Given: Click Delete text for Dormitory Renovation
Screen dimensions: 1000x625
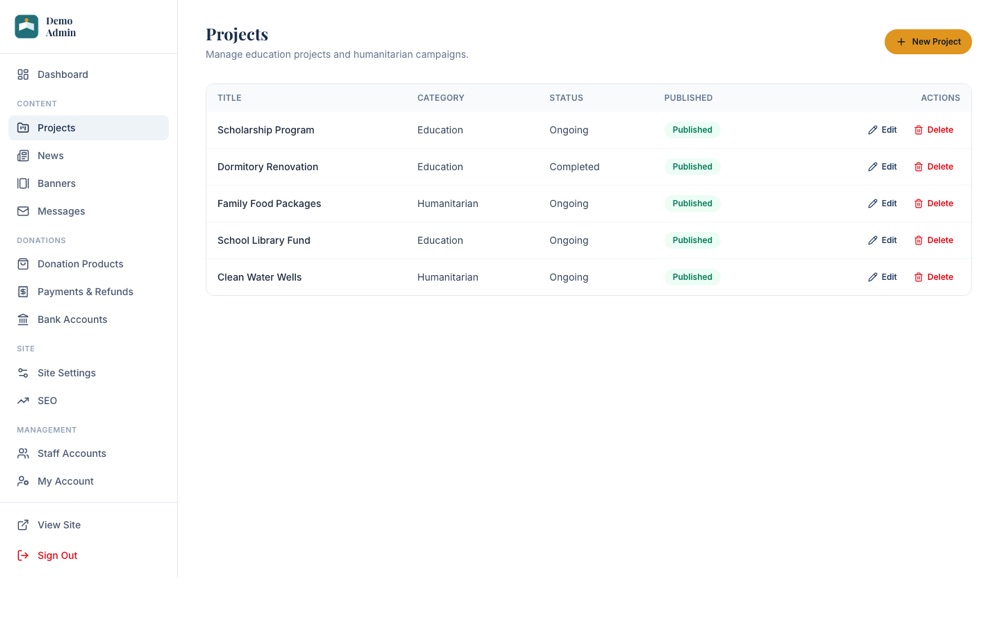Looking at the screenshot, I should pyautogui.click(x=940, y=167).
